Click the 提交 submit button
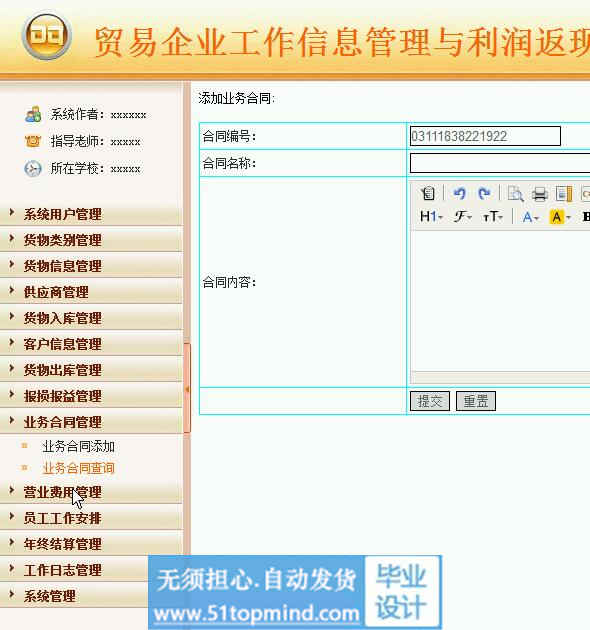 [430, 401]
